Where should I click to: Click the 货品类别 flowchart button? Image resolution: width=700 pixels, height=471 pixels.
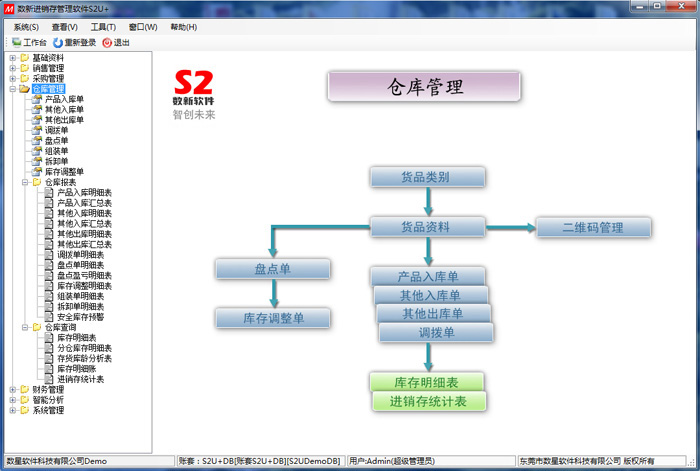point(427,177)
